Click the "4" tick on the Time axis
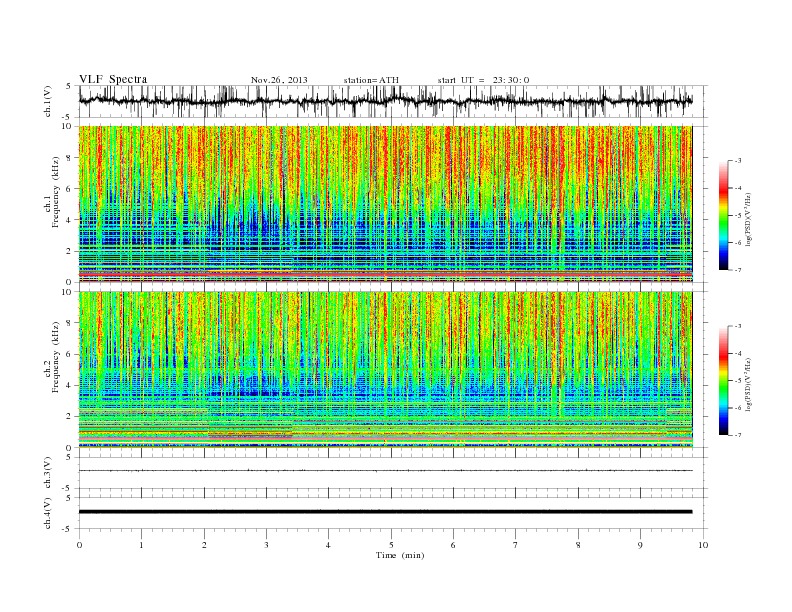Viewport: 792px width, 612px height. tap(328, 545)
